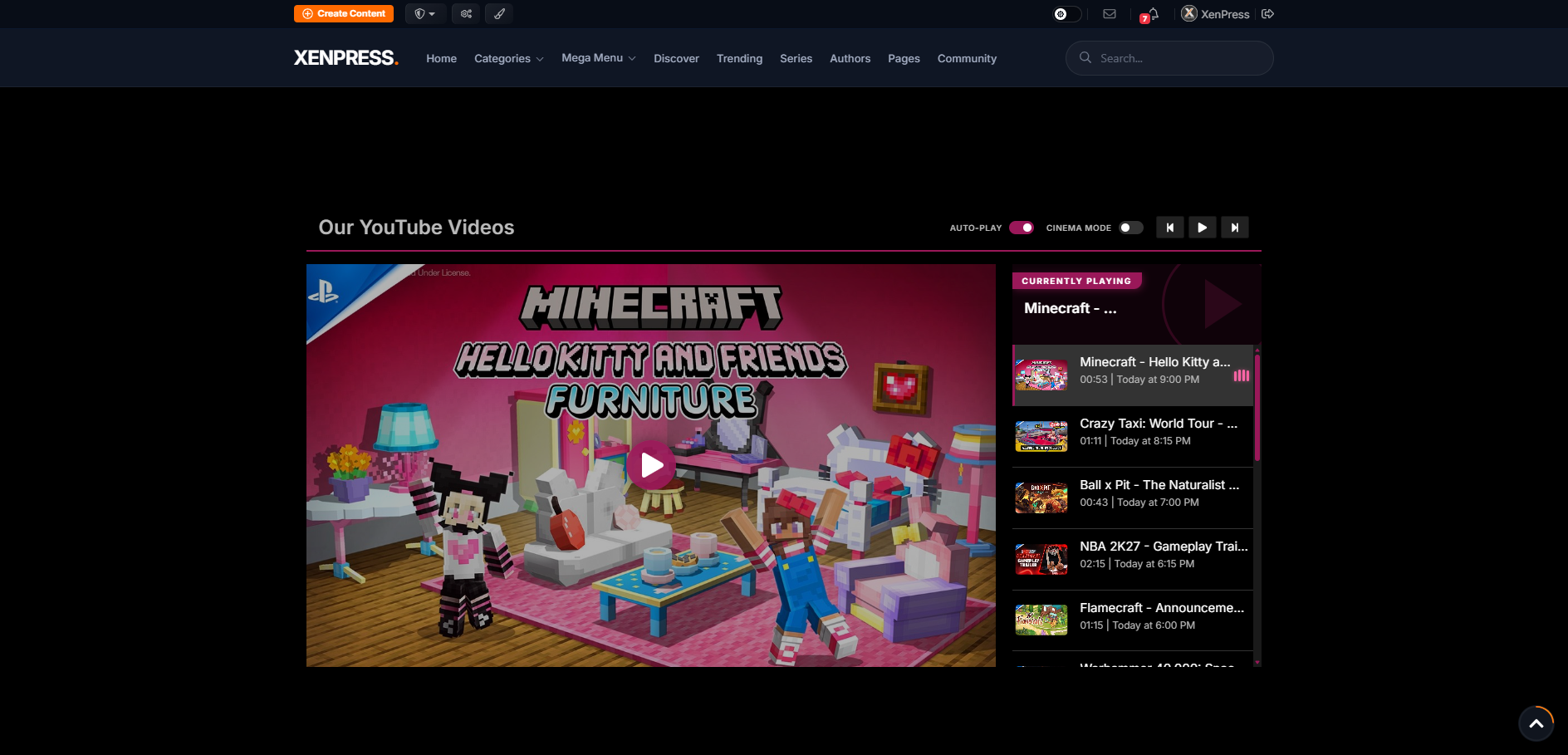Open the moderator shield dropdown

pyautogui.click(x=425, y=13)
